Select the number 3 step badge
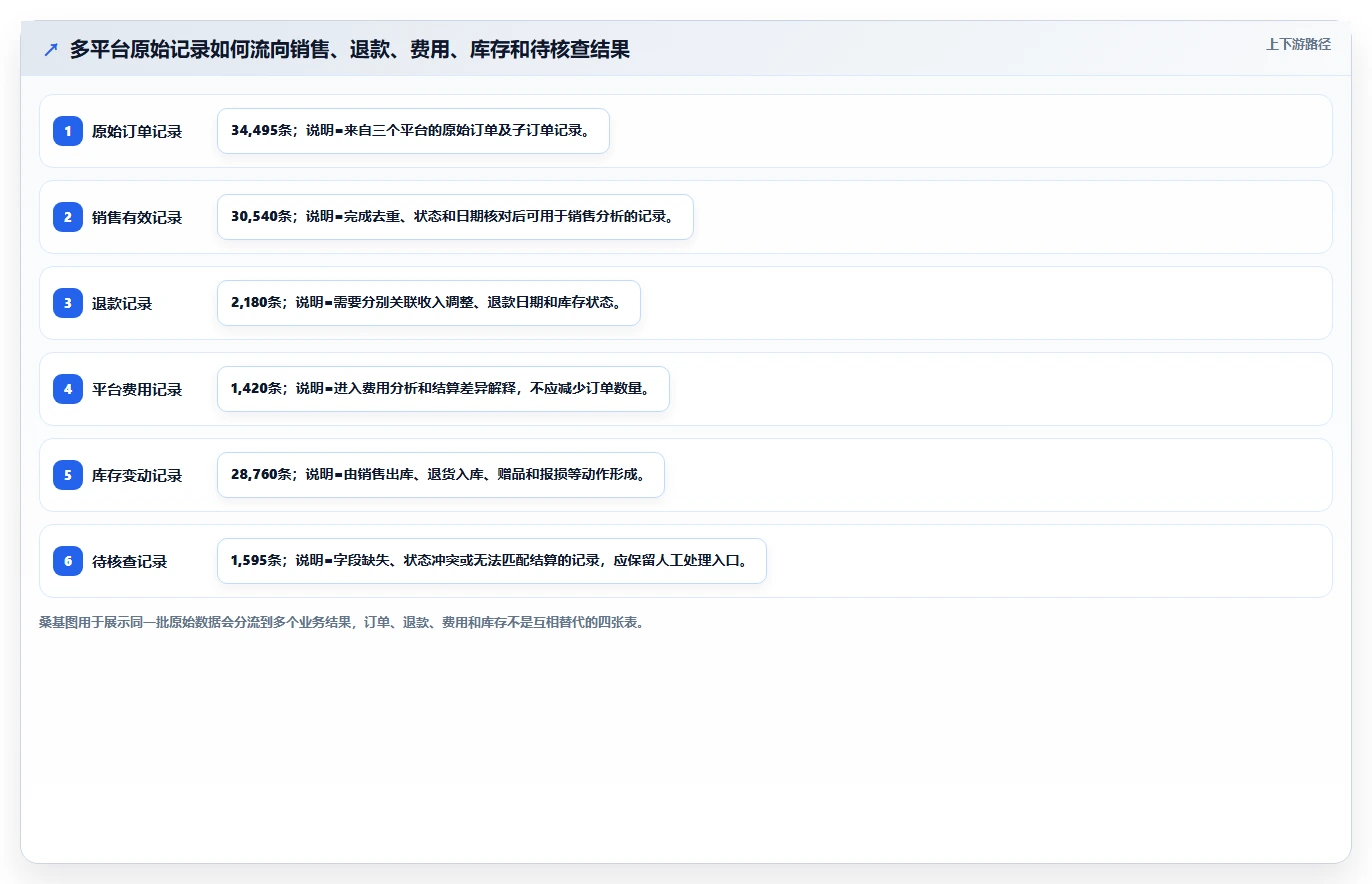 (x=68, y=303)
